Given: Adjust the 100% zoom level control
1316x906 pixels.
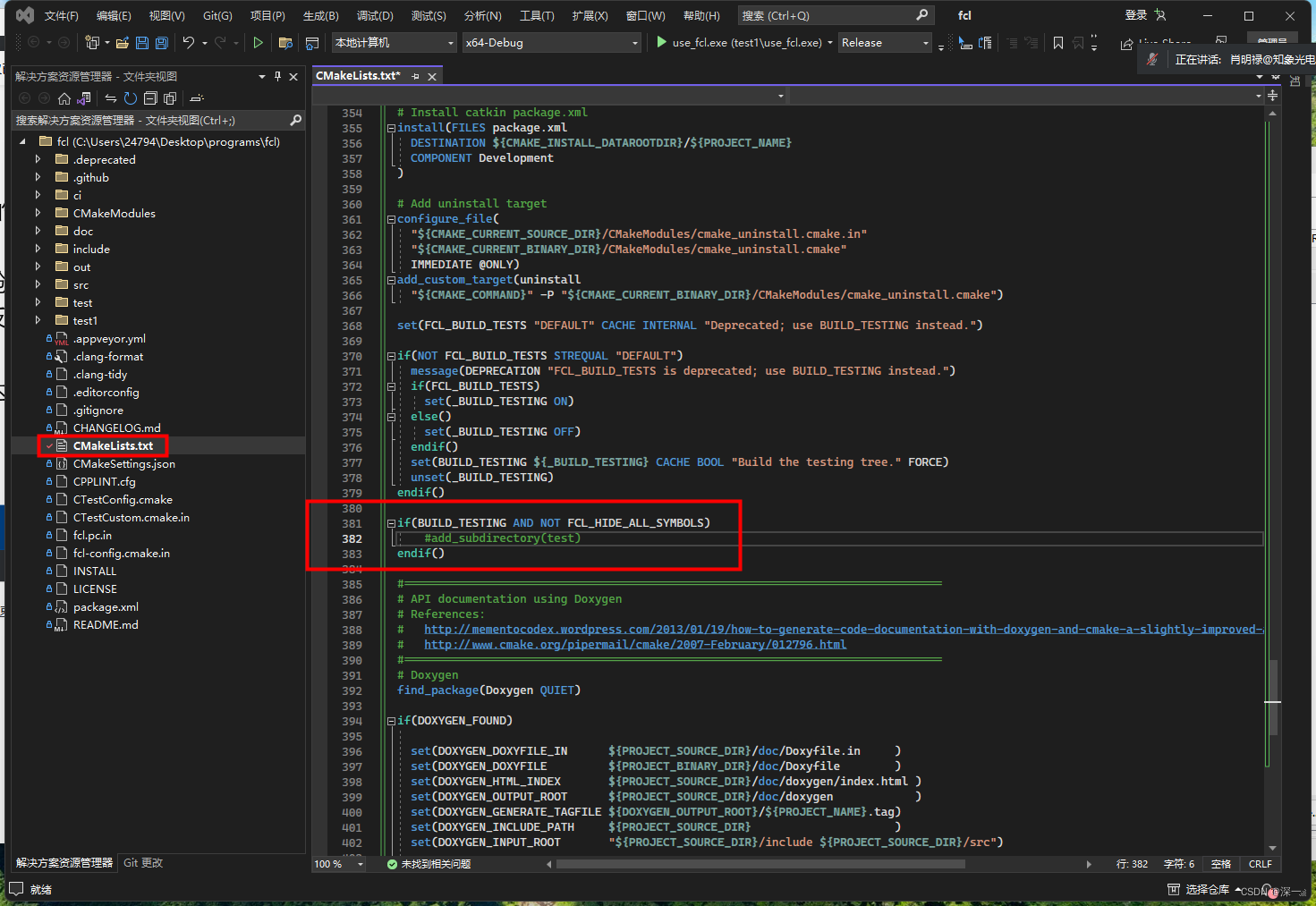Looking at the screenshot, I should click(x=338, y=863).
